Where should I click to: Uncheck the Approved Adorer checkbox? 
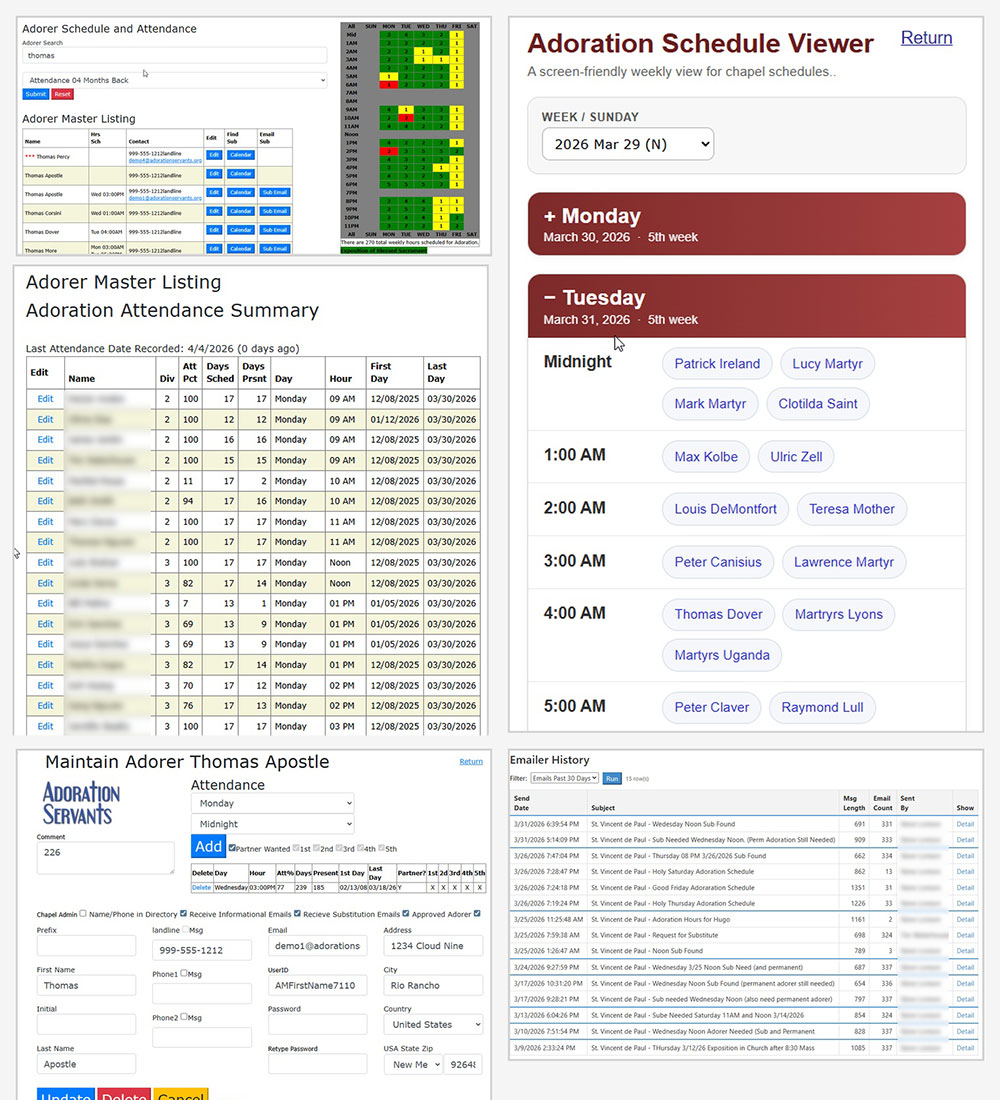(x=477, y=913)
